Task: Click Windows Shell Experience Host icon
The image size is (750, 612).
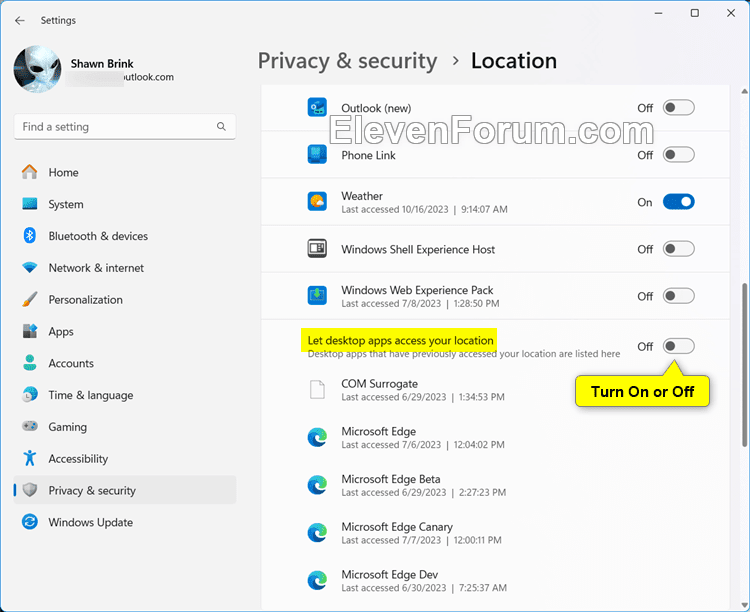Action: point(317,249)
